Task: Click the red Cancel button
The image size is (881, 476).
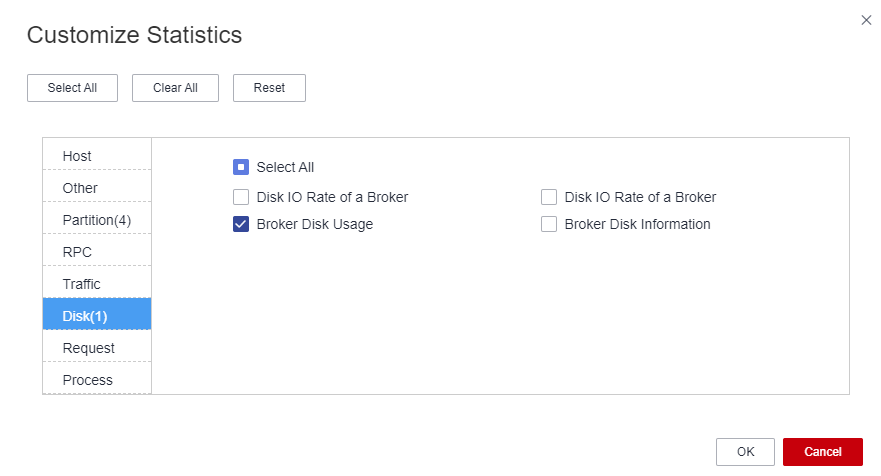Action: pyautogui.click(x=823, y=452)
